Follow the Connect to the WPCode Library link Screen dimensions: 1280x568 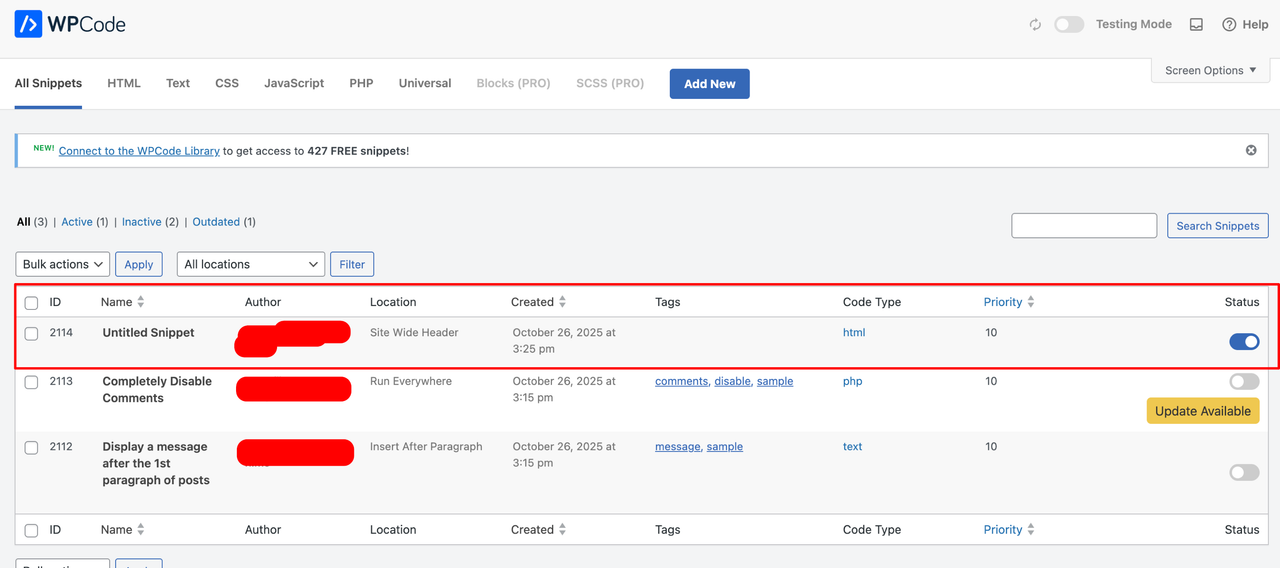139,151
